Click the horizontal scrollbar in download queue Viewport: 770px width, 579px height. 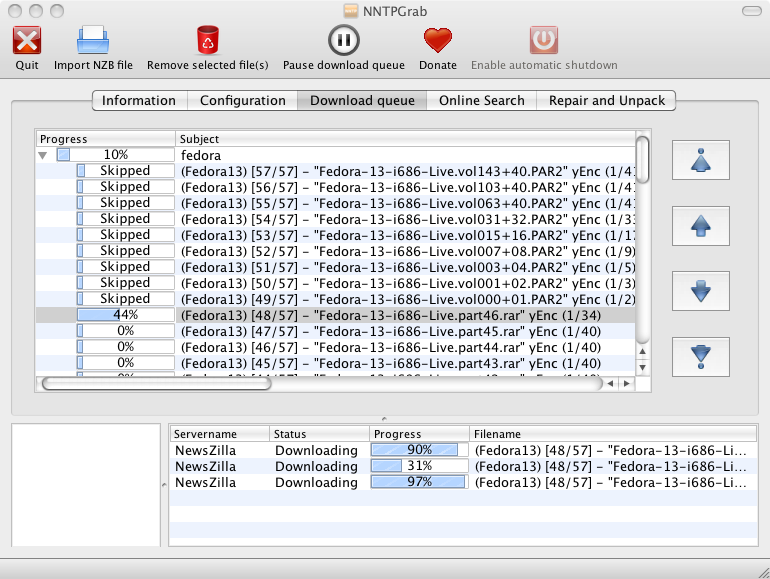tap(156, 383)
